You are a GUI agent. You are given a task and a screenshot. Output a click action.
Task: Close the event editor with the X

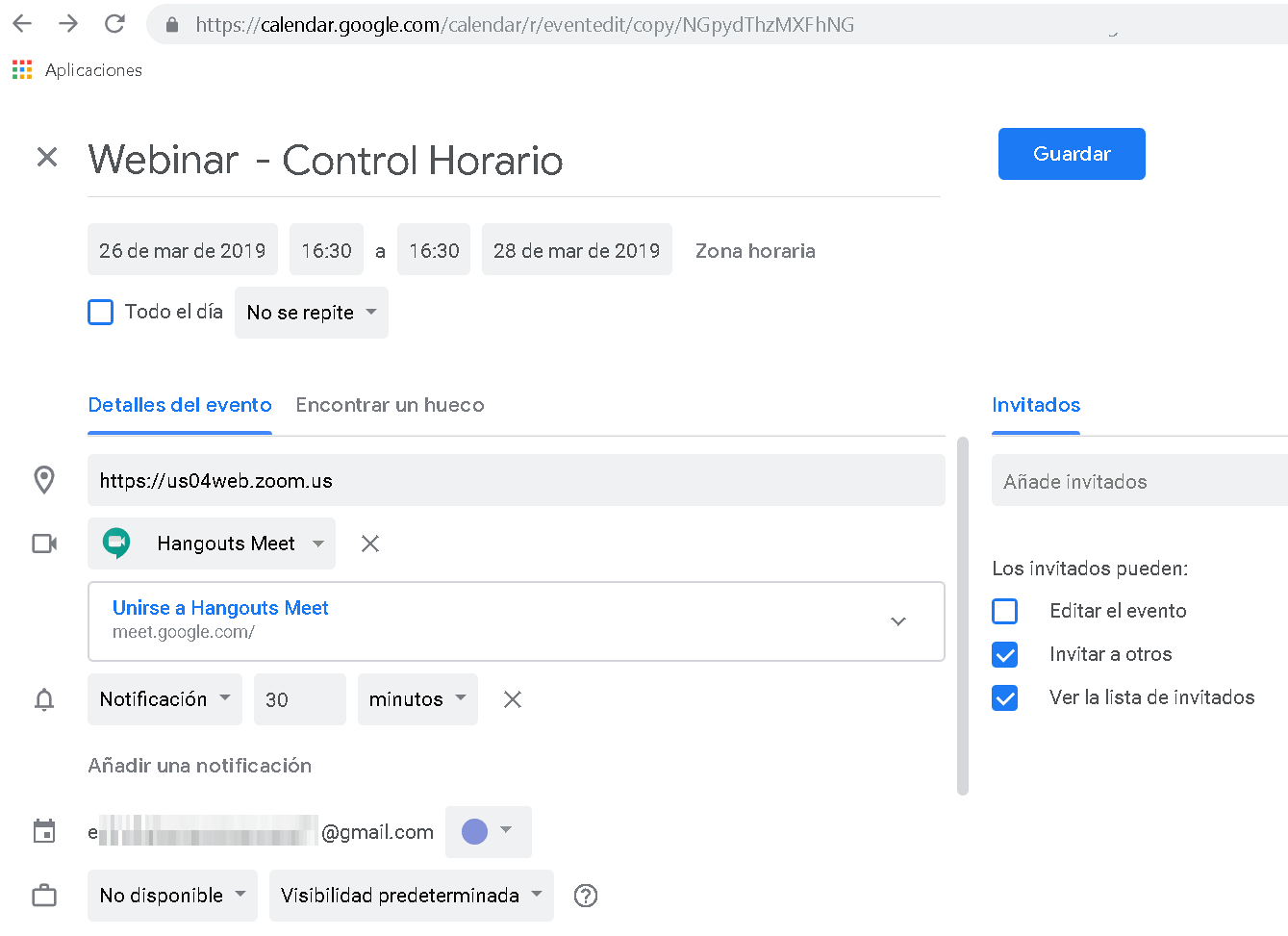pyautogui.click(x=47, y=157)
